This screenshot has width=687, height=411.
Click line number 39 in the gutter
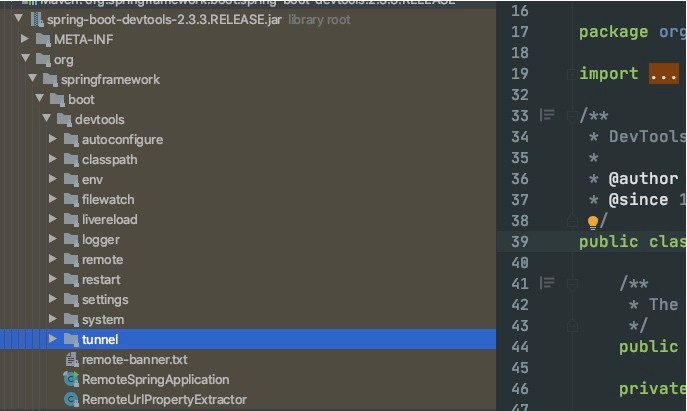coord(519,241)
